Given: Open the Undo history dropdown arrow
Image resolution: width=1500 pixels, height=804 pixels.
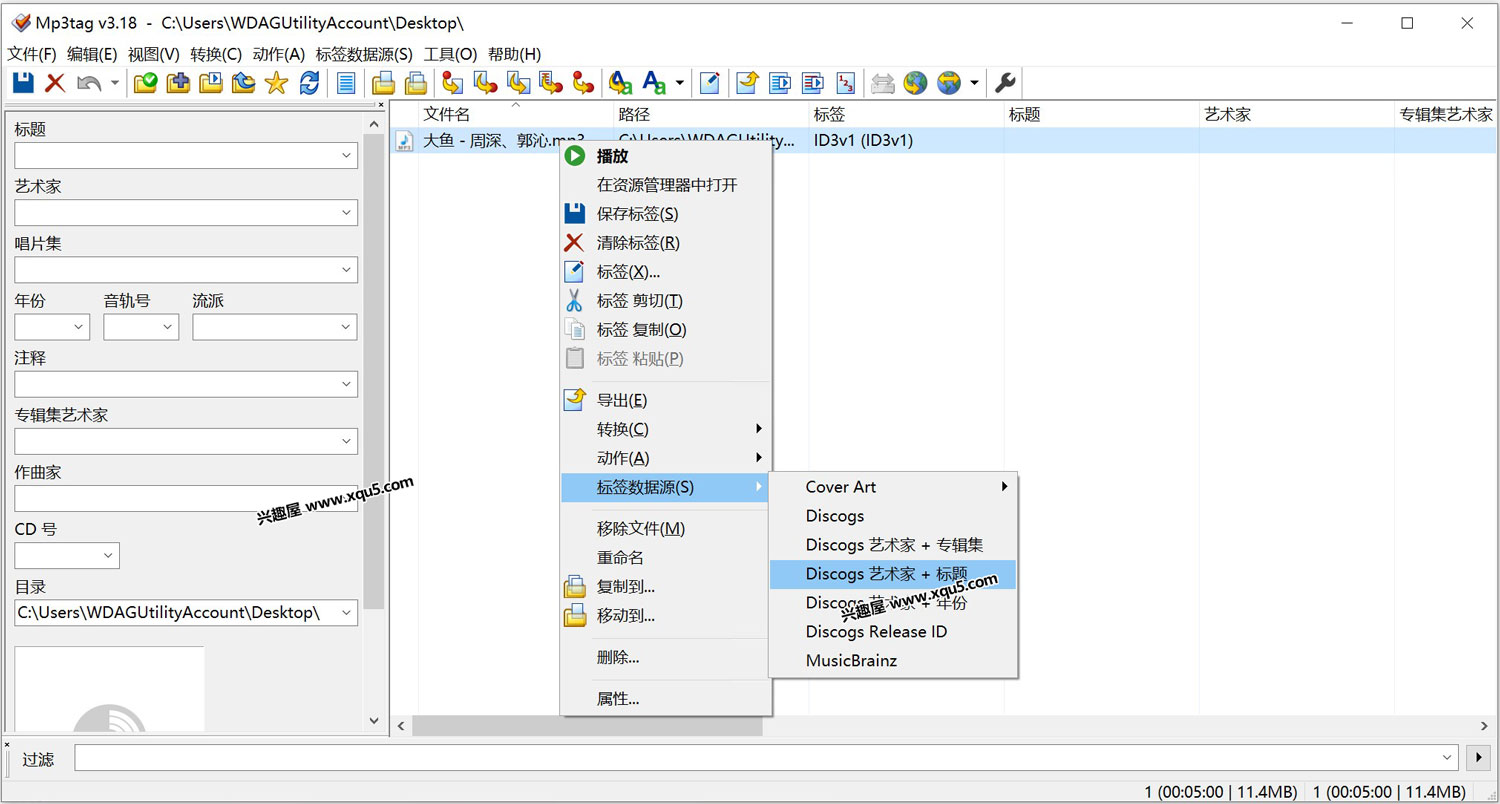Looking at the screenshot, I should [114, 83].
